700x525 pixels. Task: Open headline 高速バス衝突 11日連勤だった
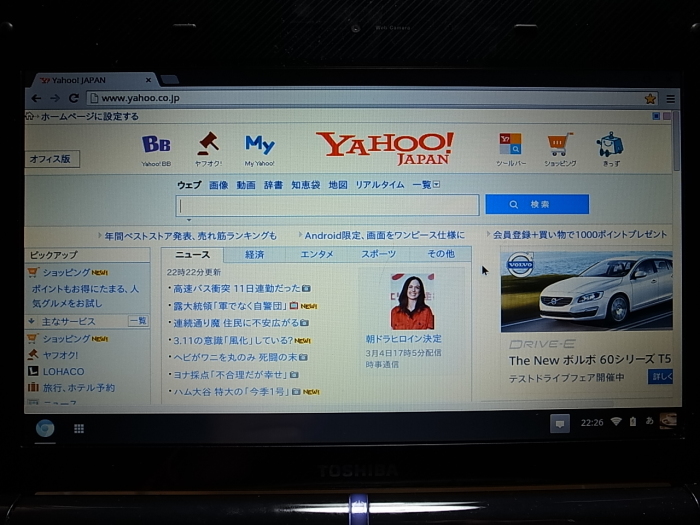pos(237,289)
